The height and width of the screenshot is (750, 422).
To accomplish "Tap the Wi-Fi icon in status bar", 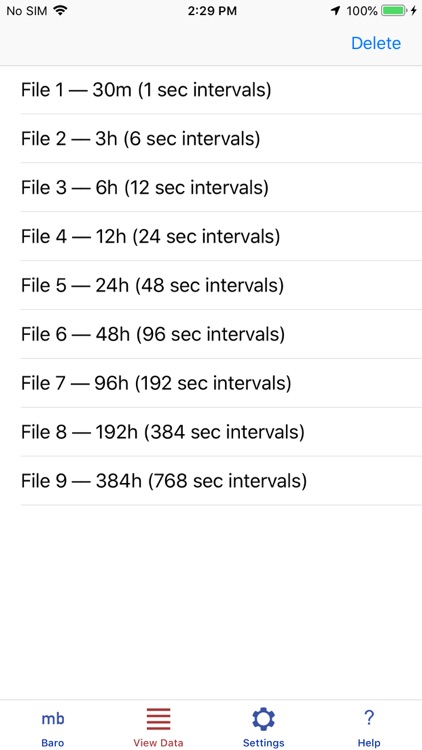I will point(60,11).
